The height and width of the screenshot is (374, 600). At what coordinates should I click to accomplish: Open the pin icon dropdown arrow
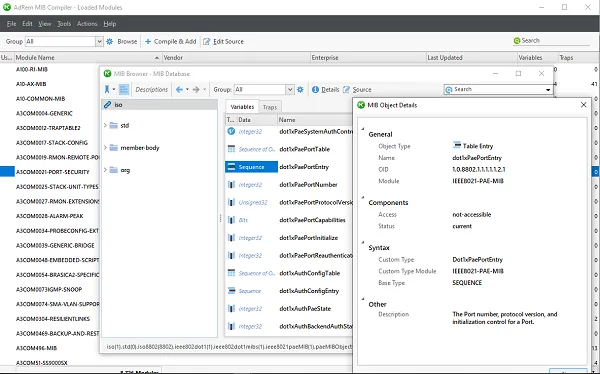(x=114, y=90)
